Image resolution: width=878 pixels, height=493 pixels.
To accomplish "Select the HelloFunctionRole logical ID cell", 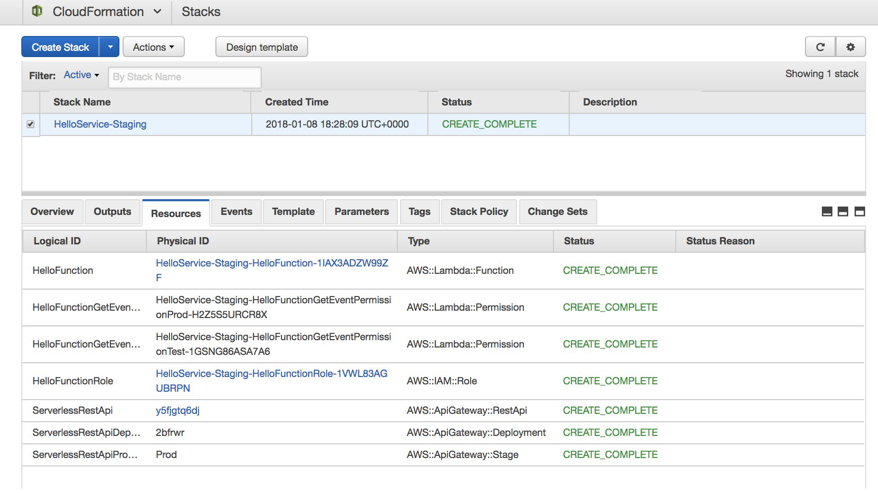I will pos(73,381).
